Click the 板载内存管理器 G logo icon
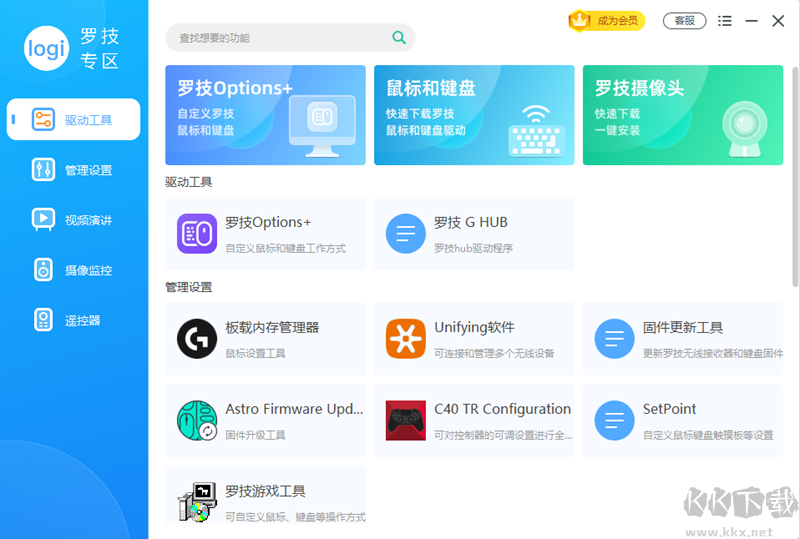The height and width of the screenshot is (539, 800). [x=197, y=339]
